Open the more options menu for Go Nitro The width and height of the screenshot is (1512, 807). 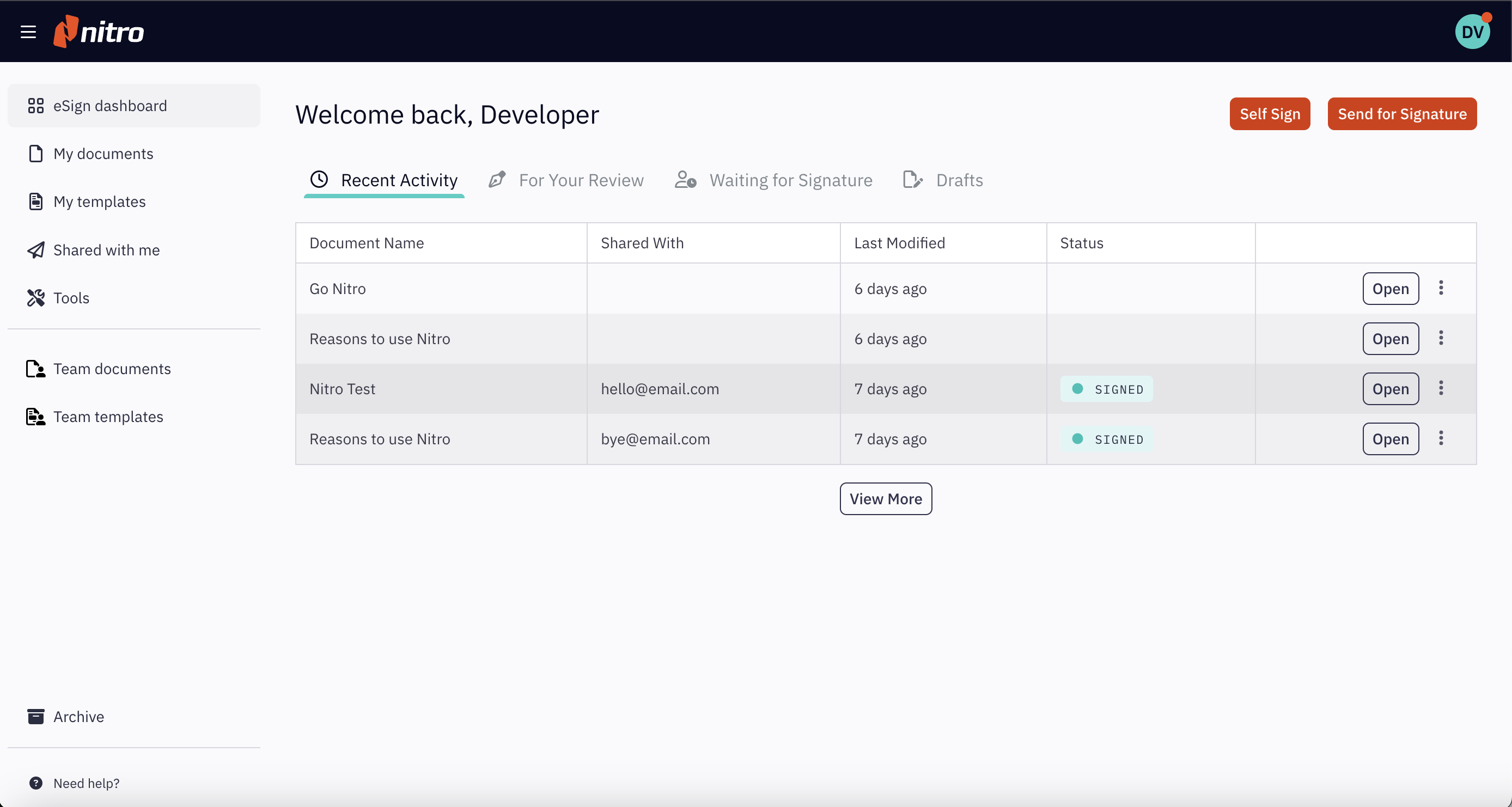[1441, 288]
